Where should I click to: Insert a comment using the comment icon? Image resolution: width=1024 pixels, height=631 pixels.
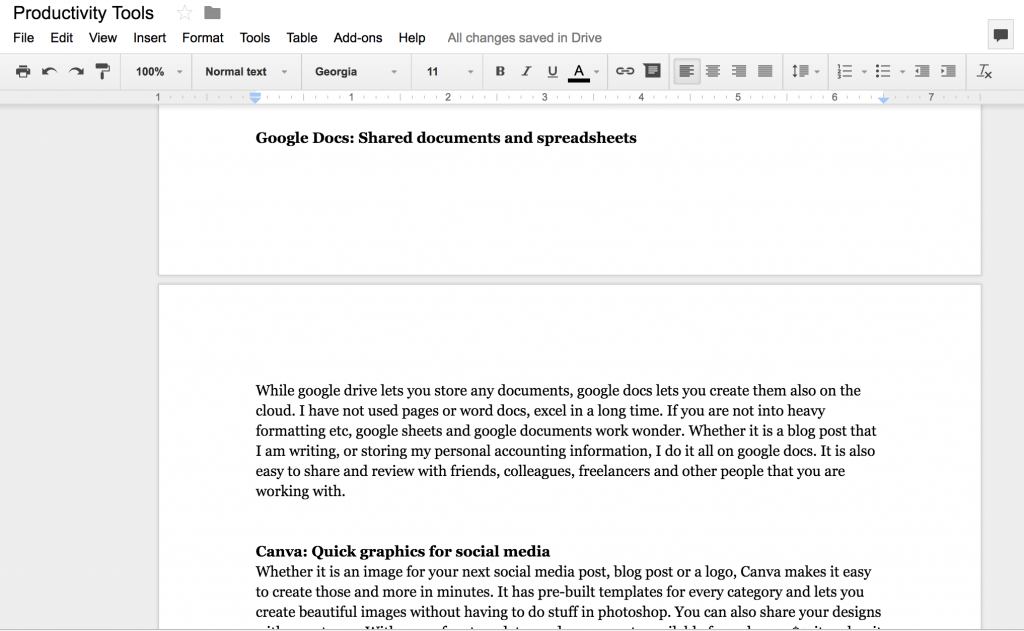point(652,71)
